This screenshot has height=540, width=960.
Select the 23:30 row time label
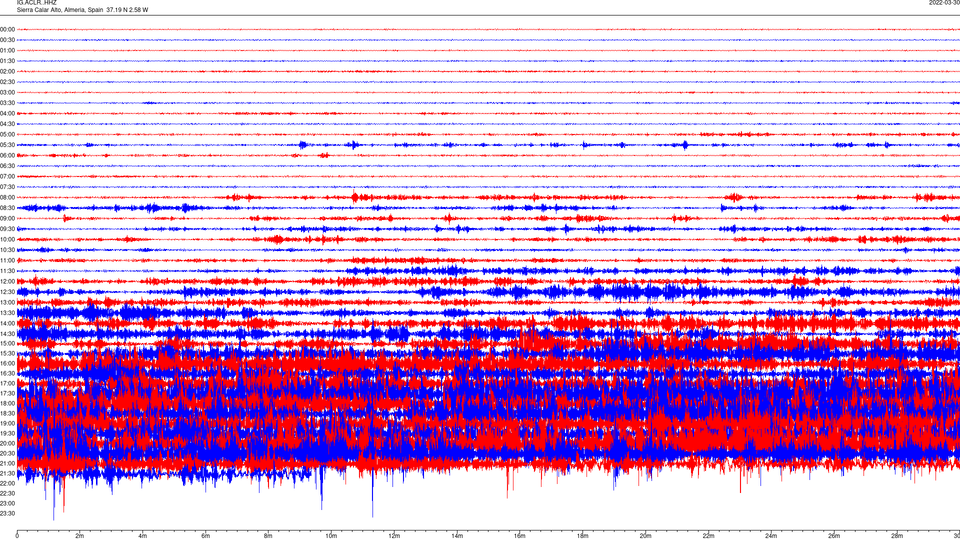pos(7,513)
